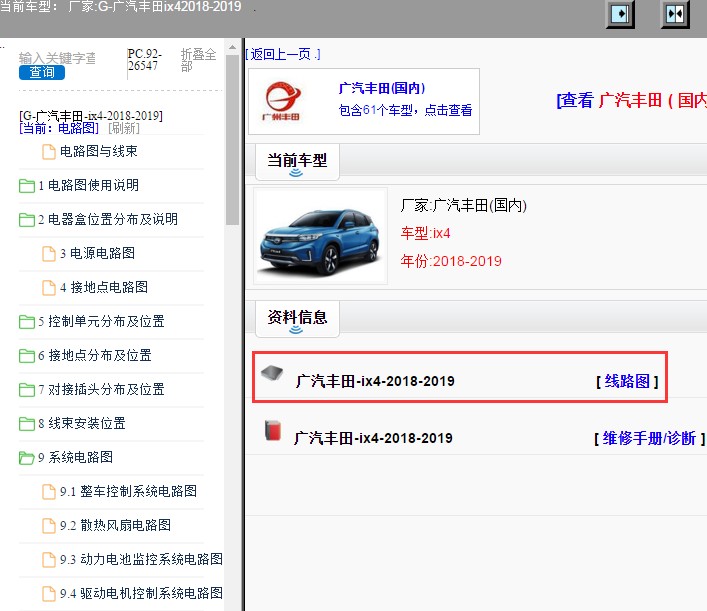707x611 pixels.
Task: Open 9.2 散热风扇电路图
Action: (x=115, y=525)
